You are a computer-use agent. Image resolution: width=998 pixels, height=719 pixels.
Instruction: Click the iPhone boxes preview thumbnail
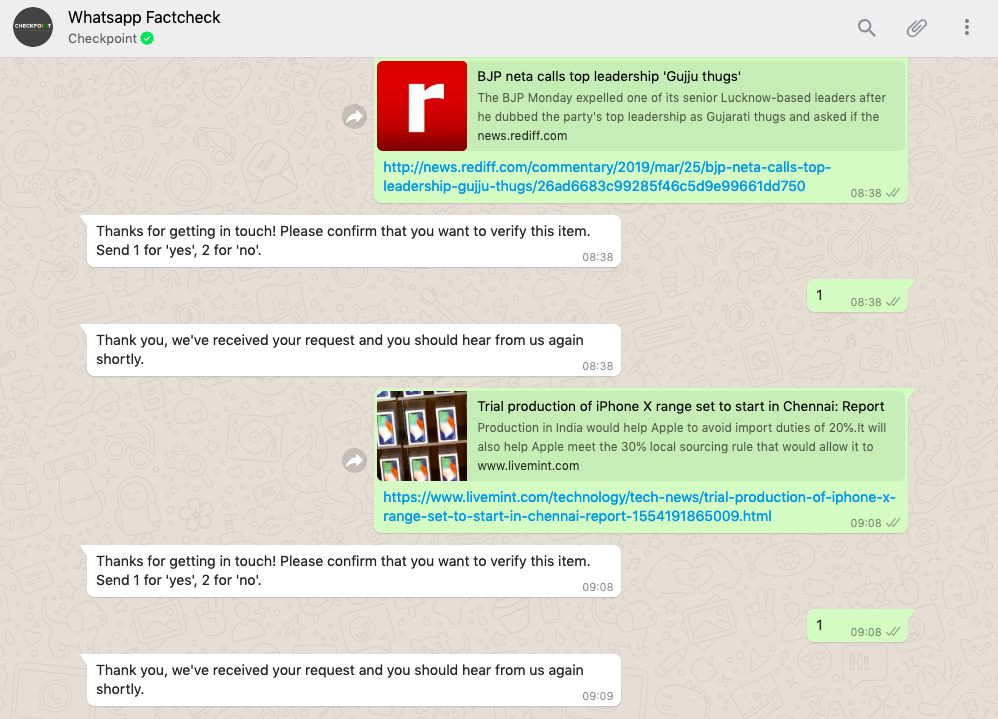click(422, 436)
